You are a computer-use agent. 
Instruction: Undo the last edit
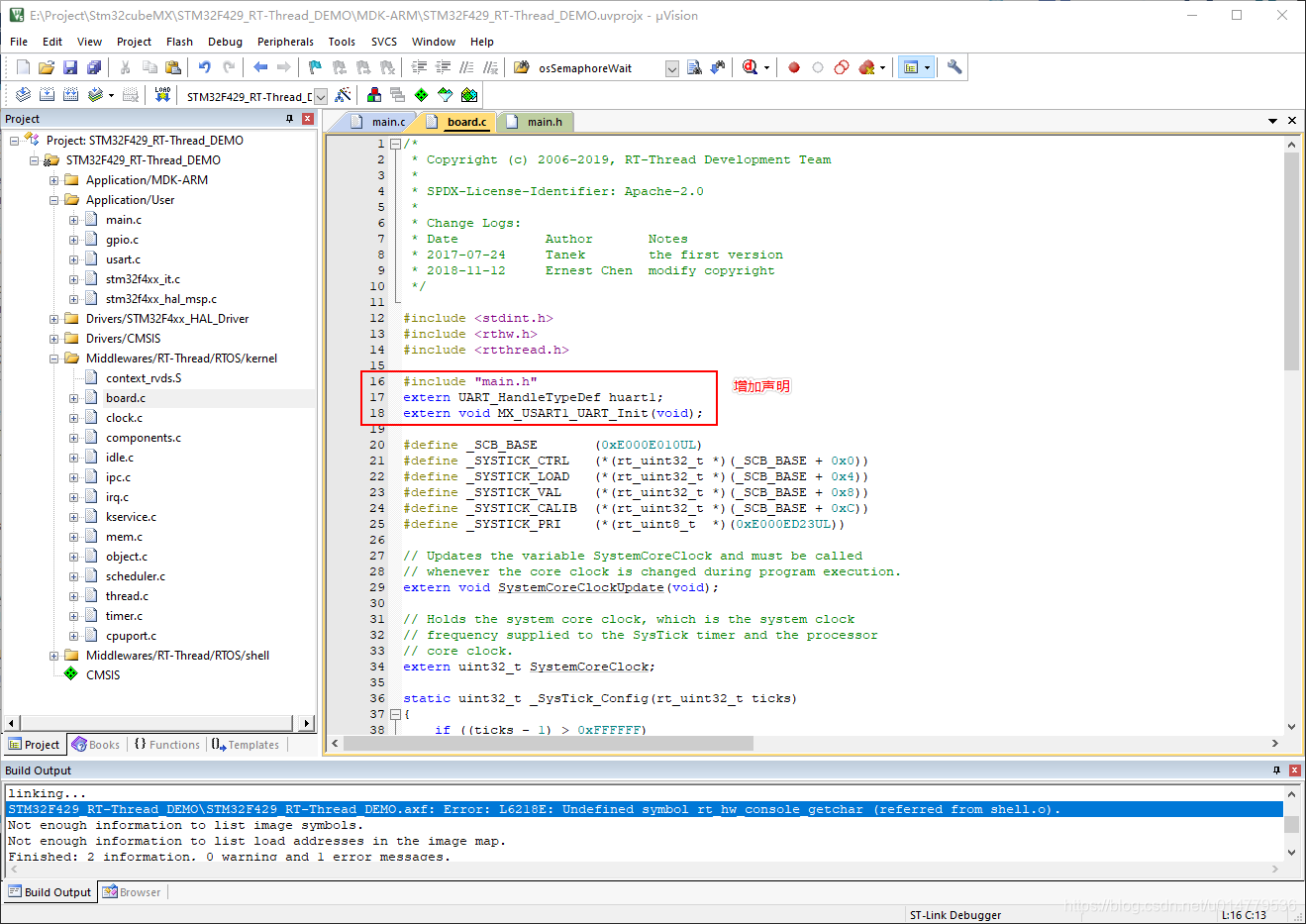coord(204,67)
